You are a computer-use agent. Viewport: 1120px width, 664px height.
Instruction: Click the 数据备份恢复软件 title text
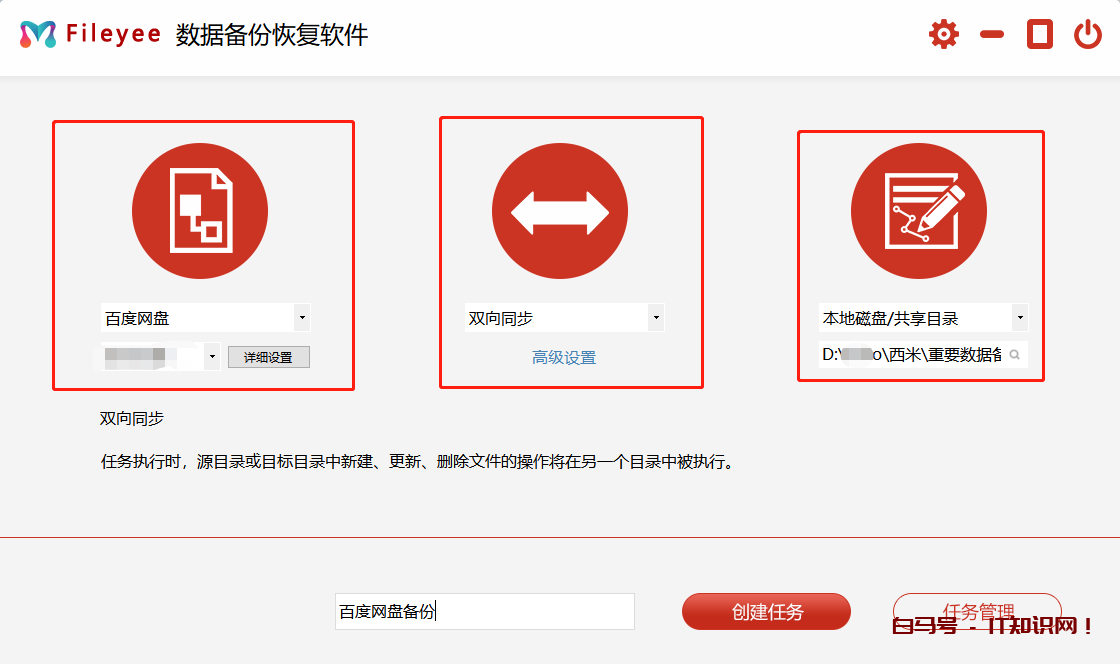[x=272, y=35]
